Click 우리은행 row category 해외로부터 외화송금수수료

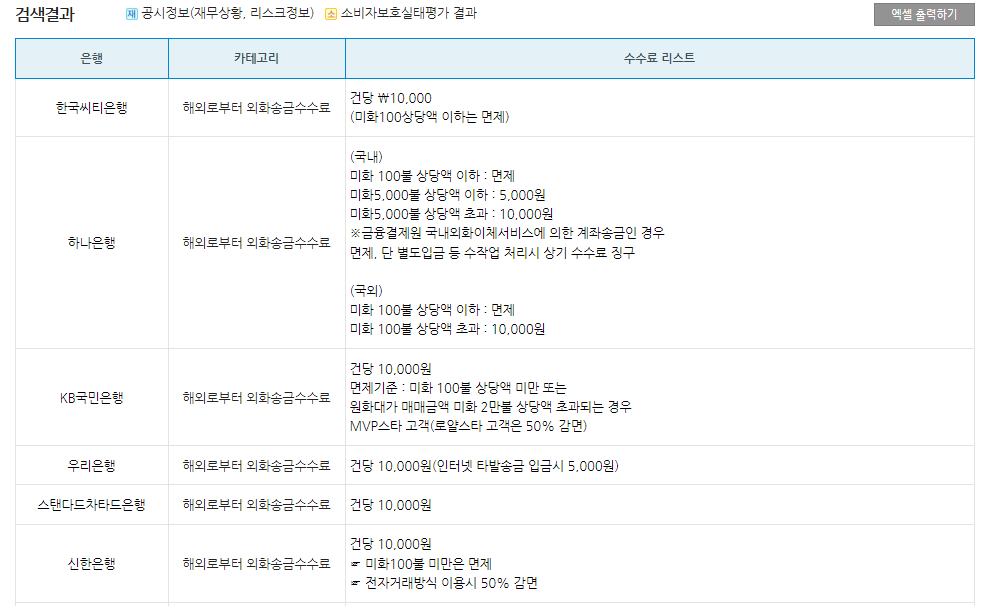point(257,466)
